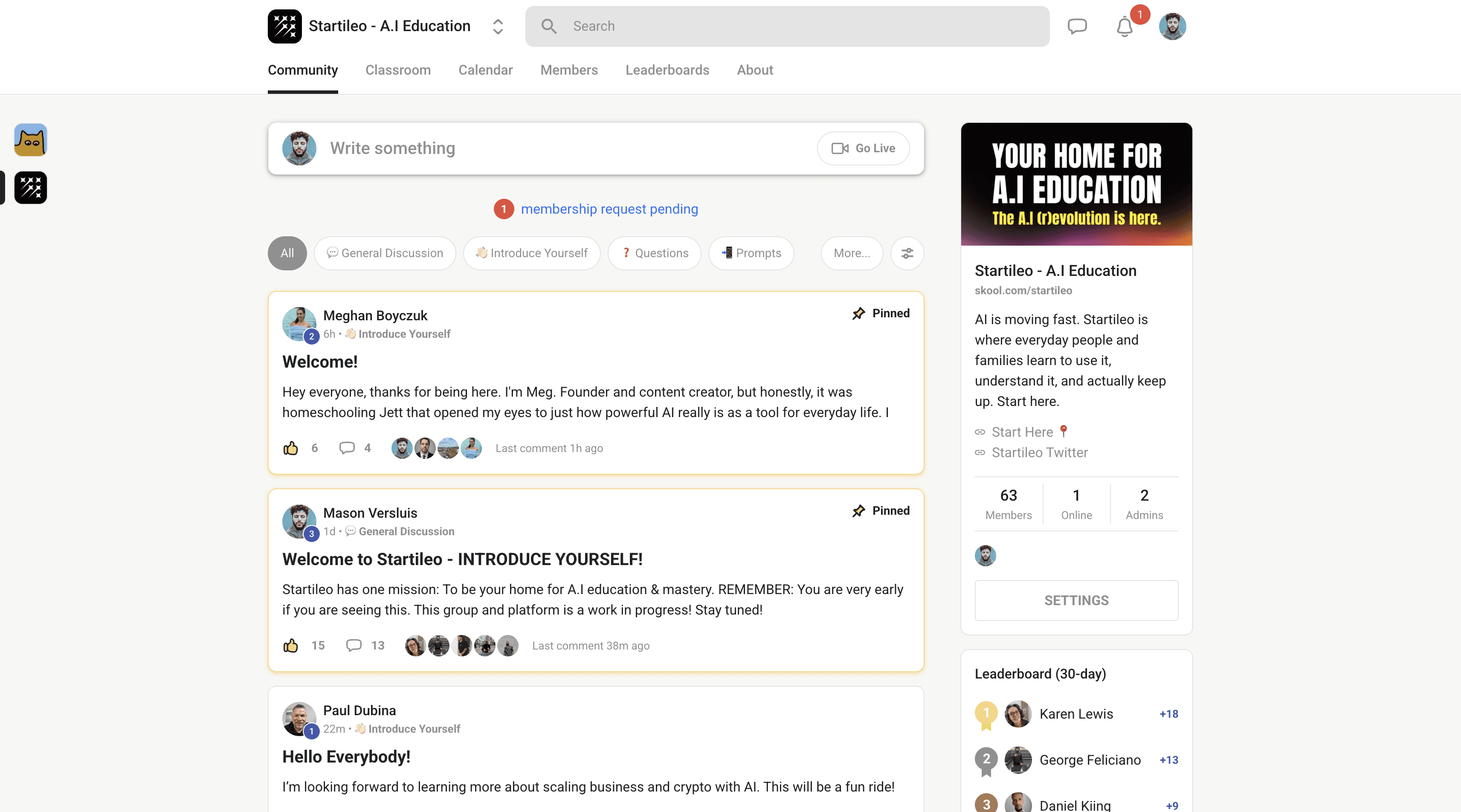Filter posts by Prompts category
The width and height of the screenshot is (1461, 812).
751,253
